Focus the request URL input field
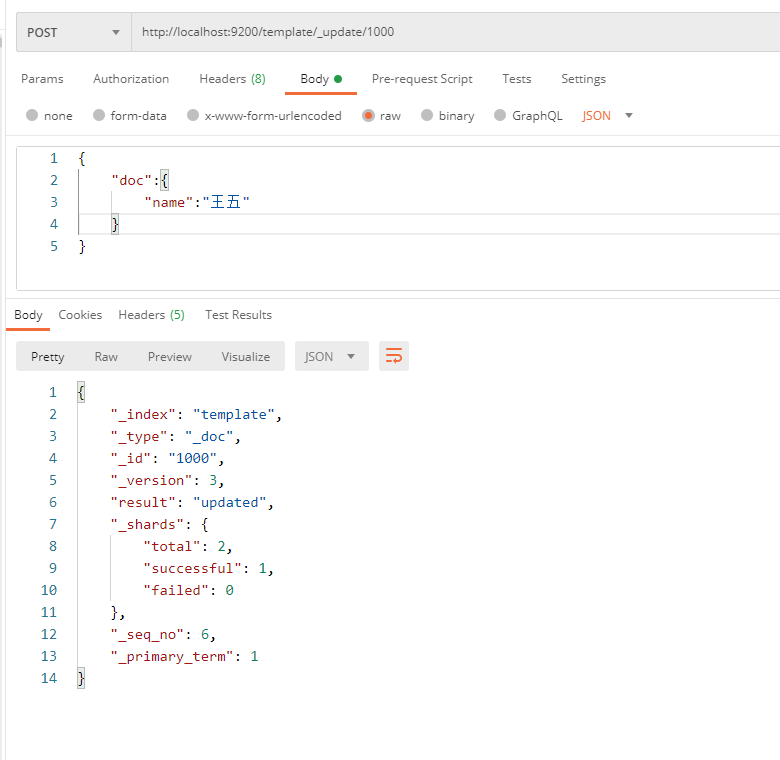 (x=455, y=32)
